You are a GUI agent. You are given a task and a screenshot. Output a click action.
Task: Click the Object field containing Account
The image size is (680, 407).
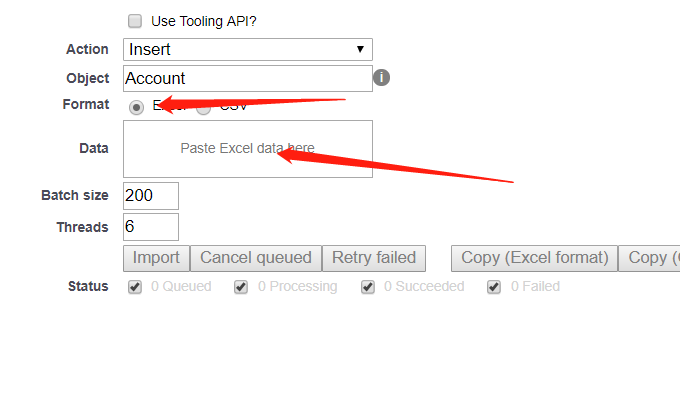point(247,78)
